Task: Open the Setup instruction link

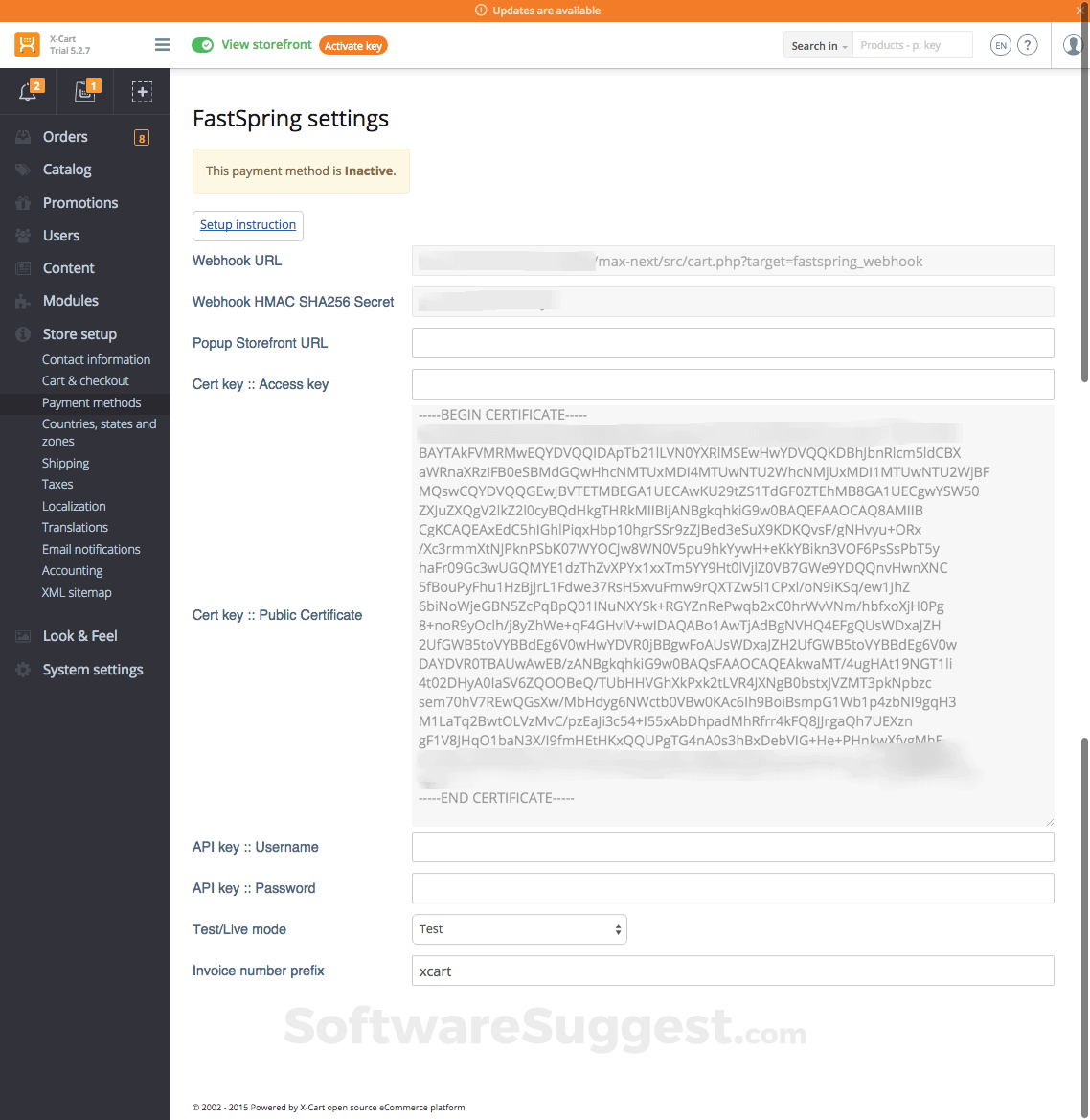Action: tap(247, 225)
